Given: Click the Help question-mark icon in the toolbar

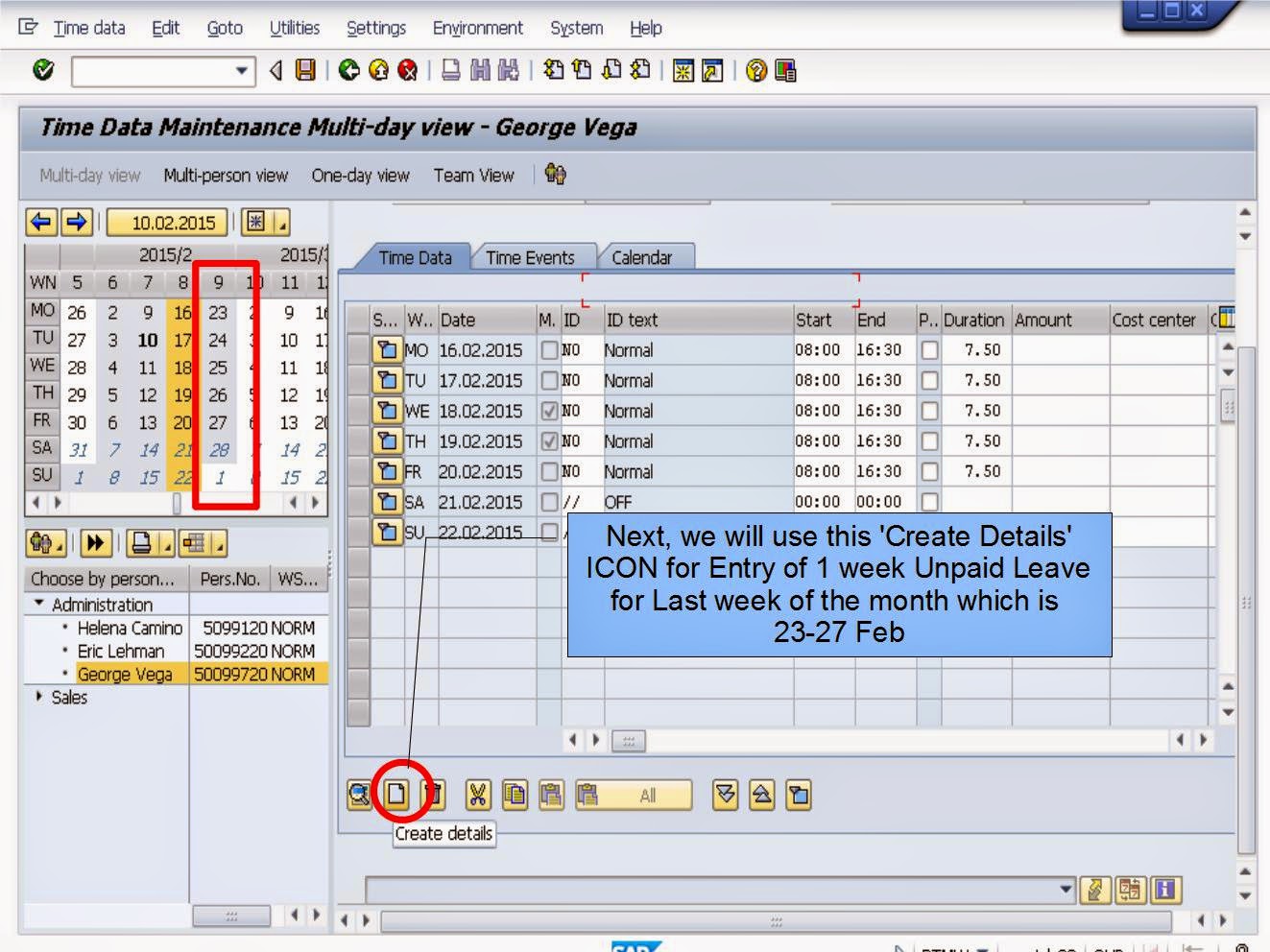Looking at the screenshot, I should point(755,69).
